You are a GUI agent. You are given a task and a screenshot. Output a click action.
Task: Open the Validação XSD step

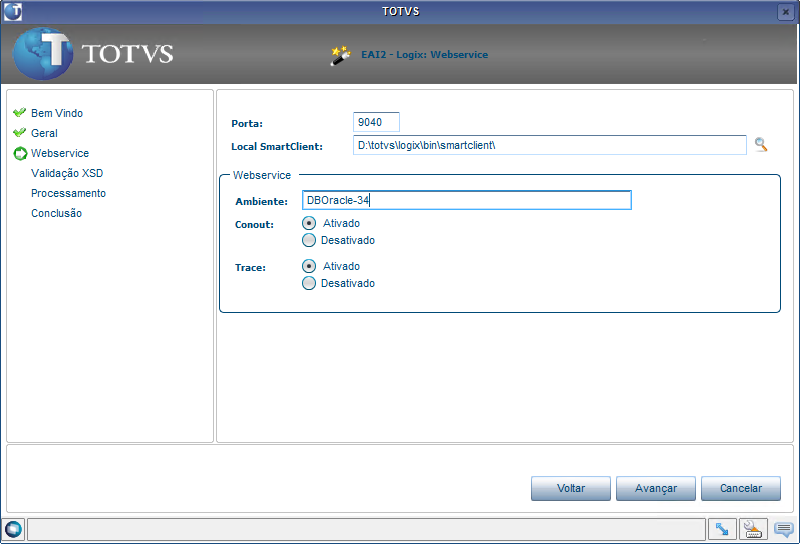coord(67,174)
